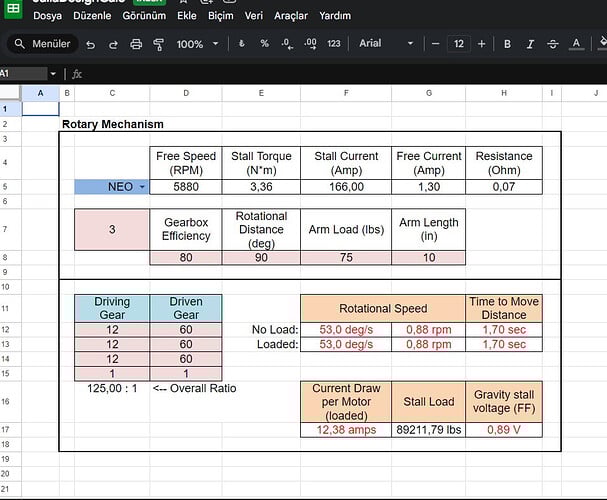The width and height of the screenshot is (607, 500).
Task: Click the No Load 53,0 deg/s cell
Action: coord(346,329)
